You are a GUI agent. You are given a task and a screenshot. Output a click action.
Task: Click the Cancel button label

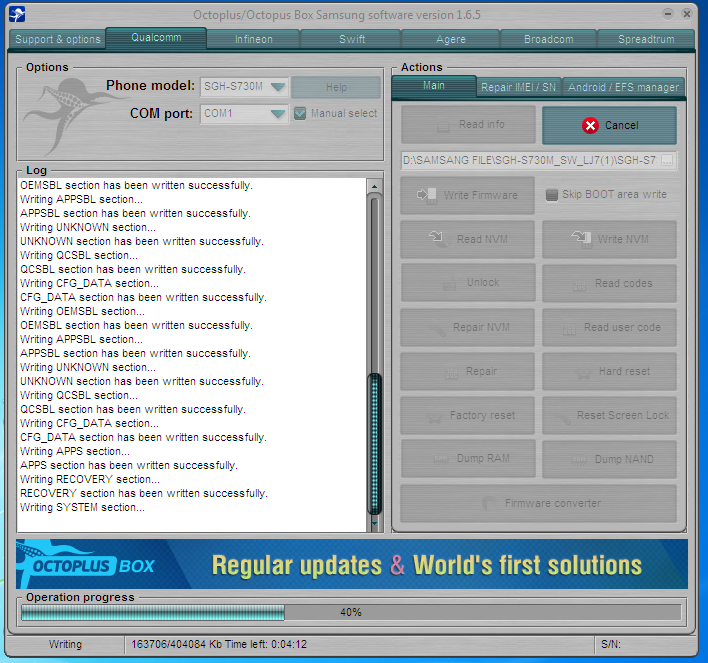coord(621,126)
